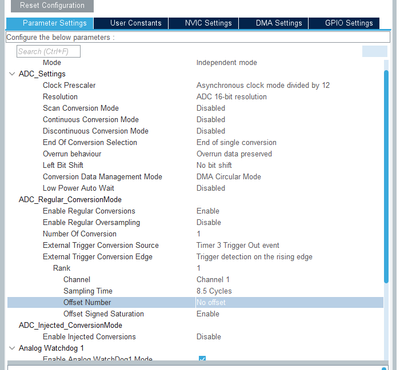
Task: Select Enable Injected Conversions Disable value
Action: 209,337
